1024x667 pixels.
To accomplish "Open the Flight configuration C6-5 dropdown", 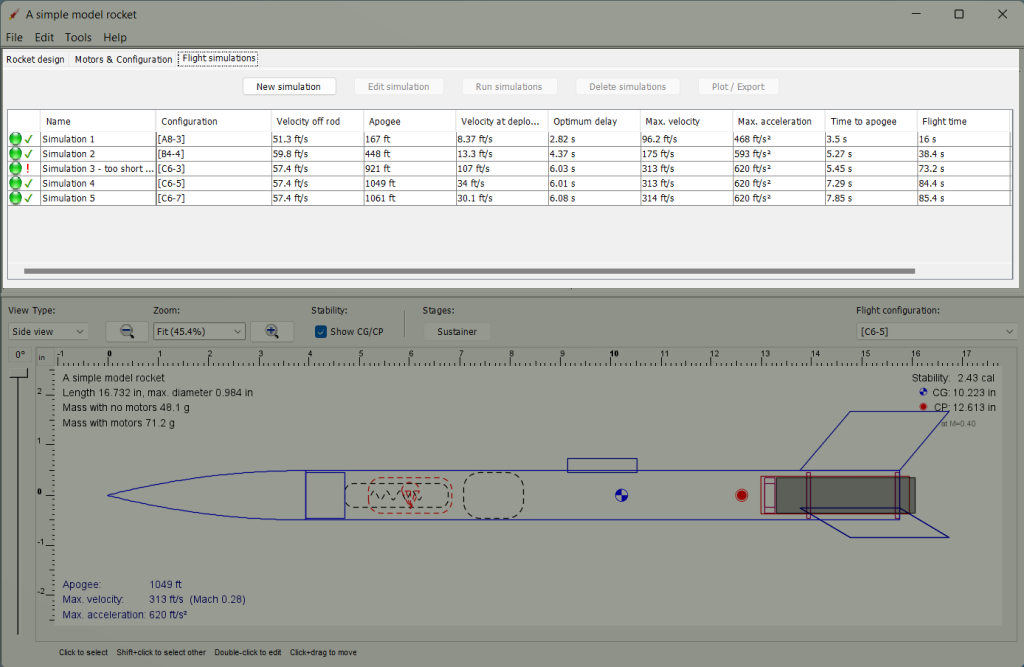I will (x=936, y=331).
